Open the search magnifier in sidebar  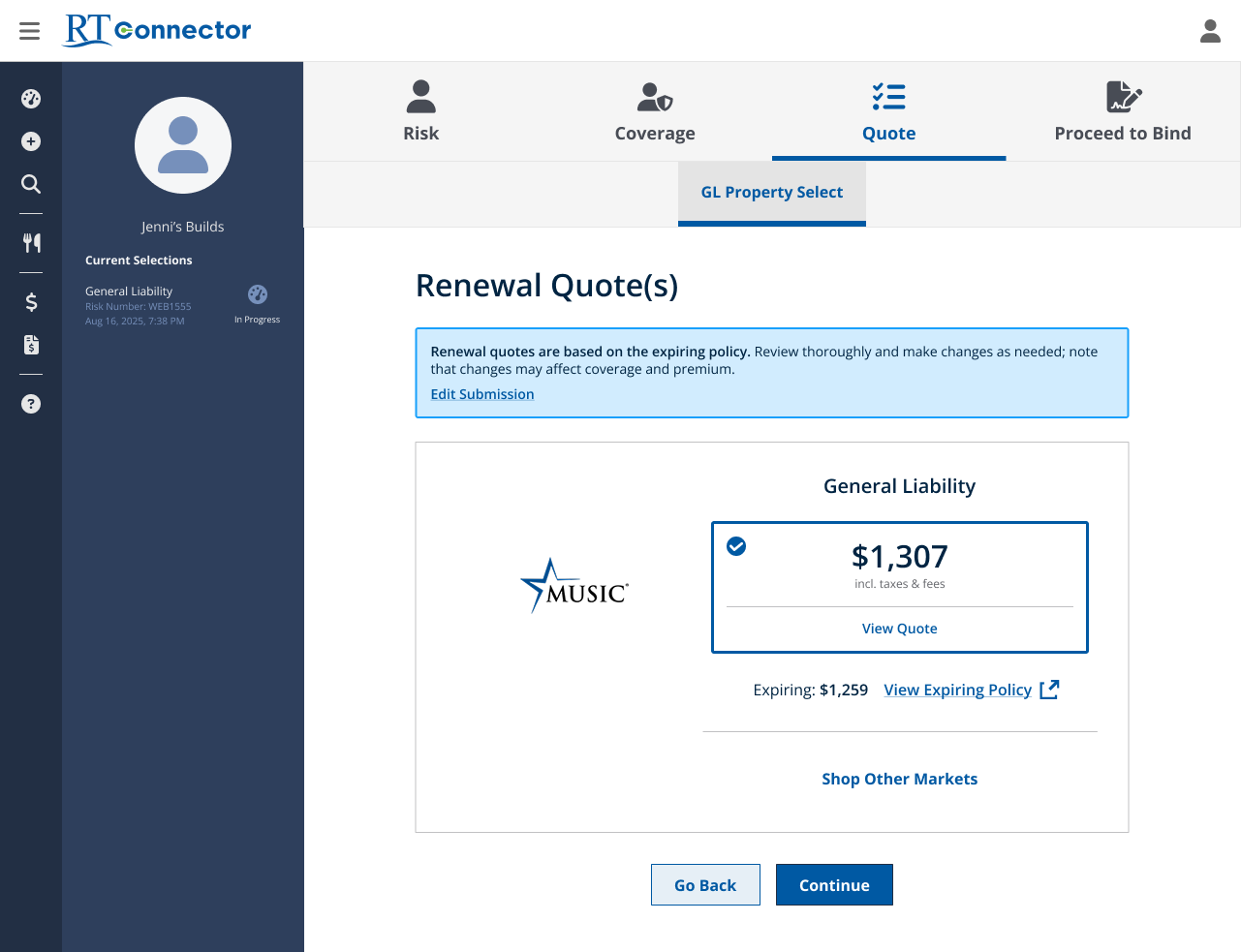[31, 184]
